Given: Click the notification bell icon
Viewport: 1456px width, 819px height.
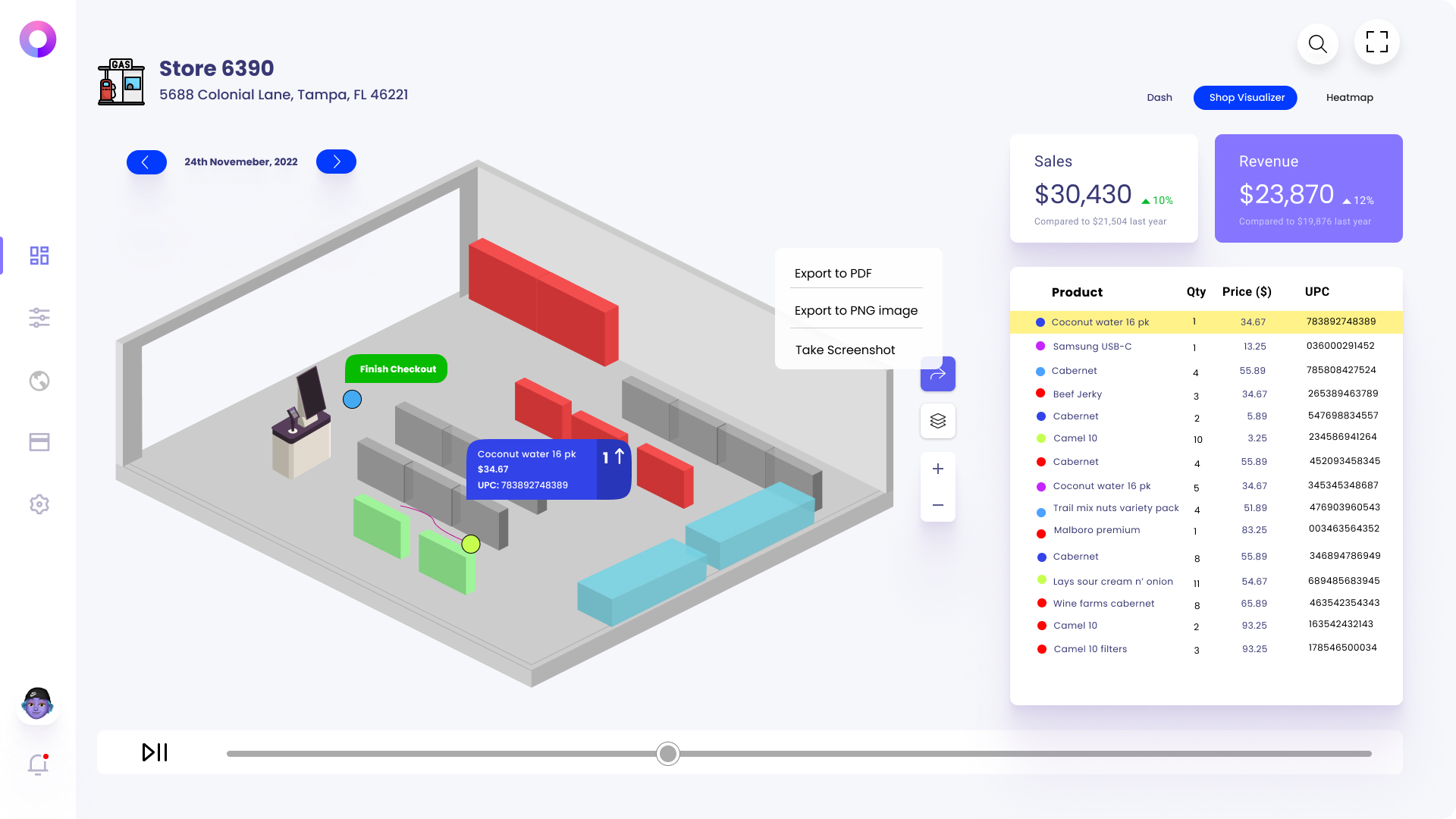Looking at the screenshot, I should click(38, 764).
